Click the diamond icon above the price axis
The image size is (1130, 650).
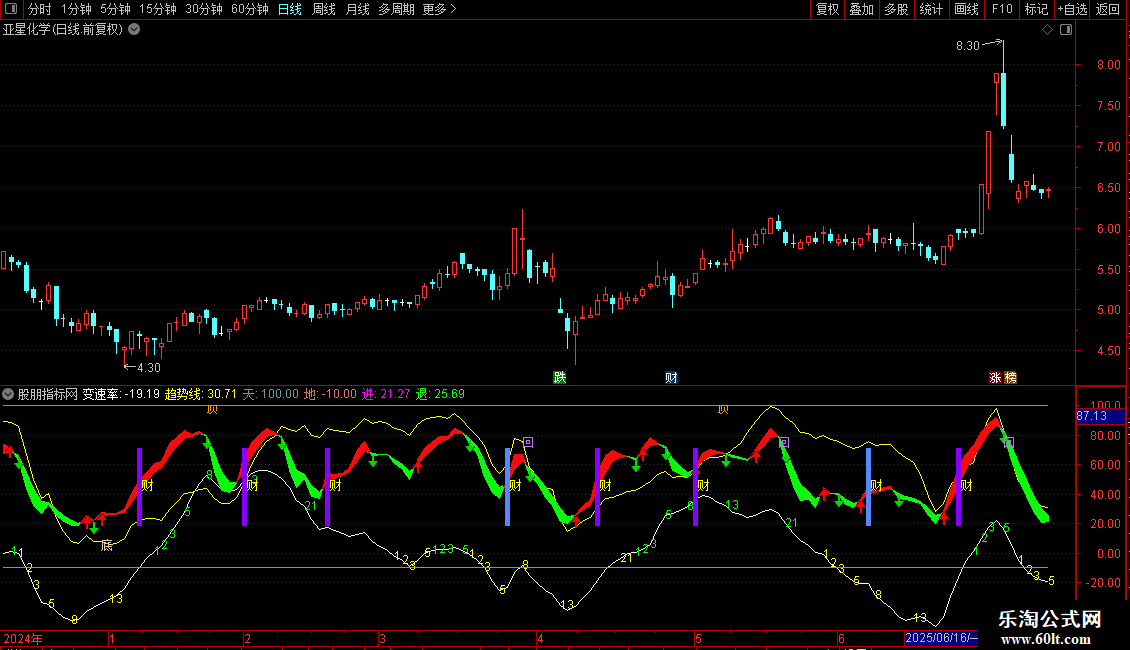pyautogui.click(x=1047, y=30)
